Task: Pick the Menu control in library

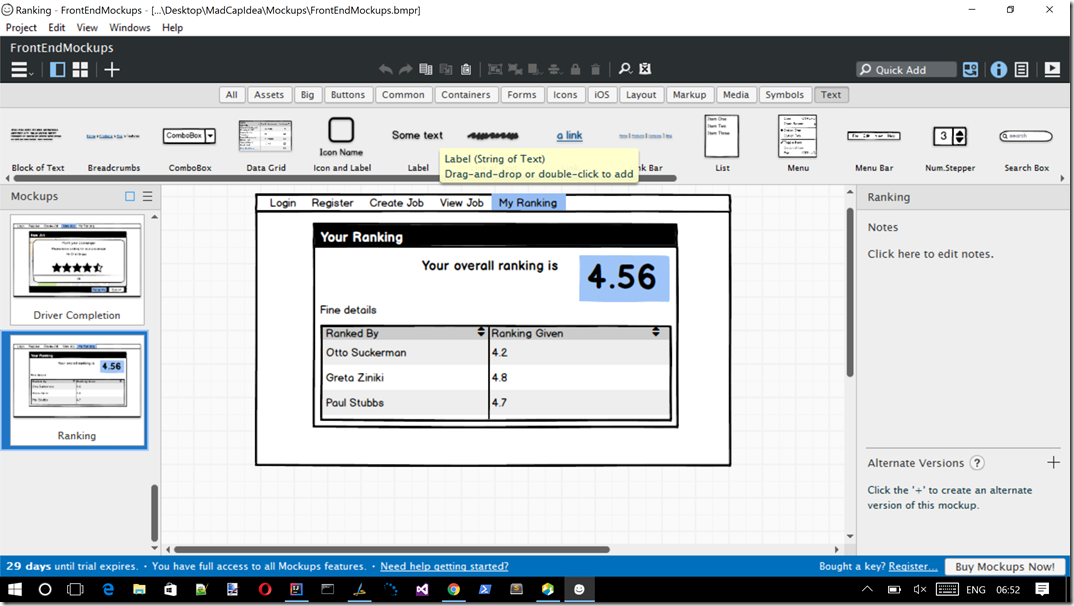Action: click(798, 143)
